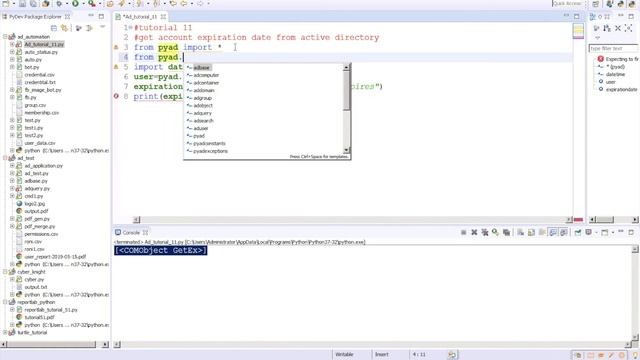
Task: Select the Console view tab
Action: [131, 232]
